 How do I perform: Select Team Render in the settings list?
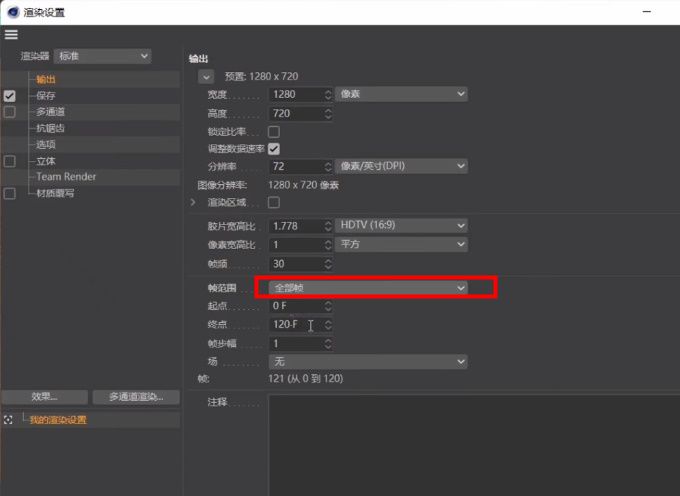point(66,177)
